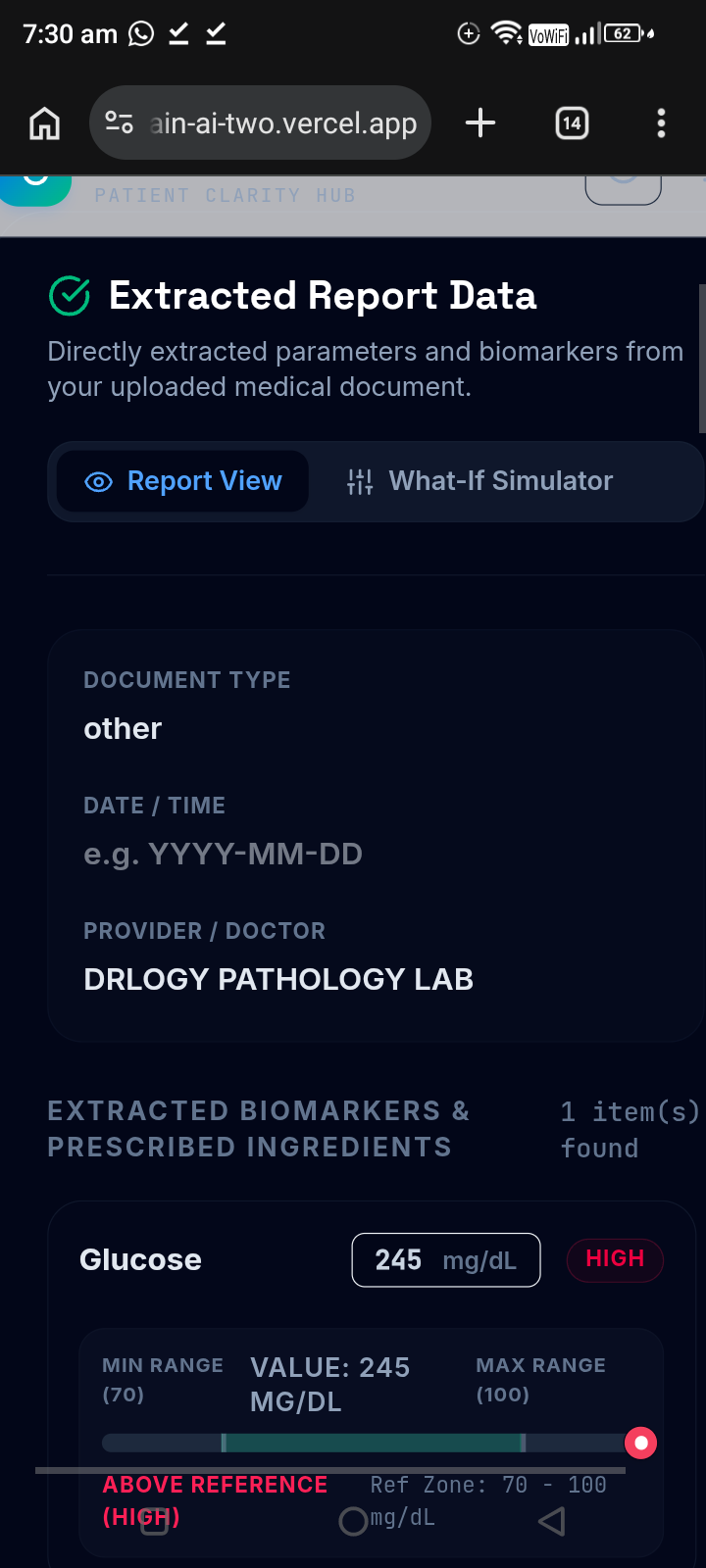Open the browser three-dot menu
Viewport: 706px width, 1568px height.
tap(661, 123)
